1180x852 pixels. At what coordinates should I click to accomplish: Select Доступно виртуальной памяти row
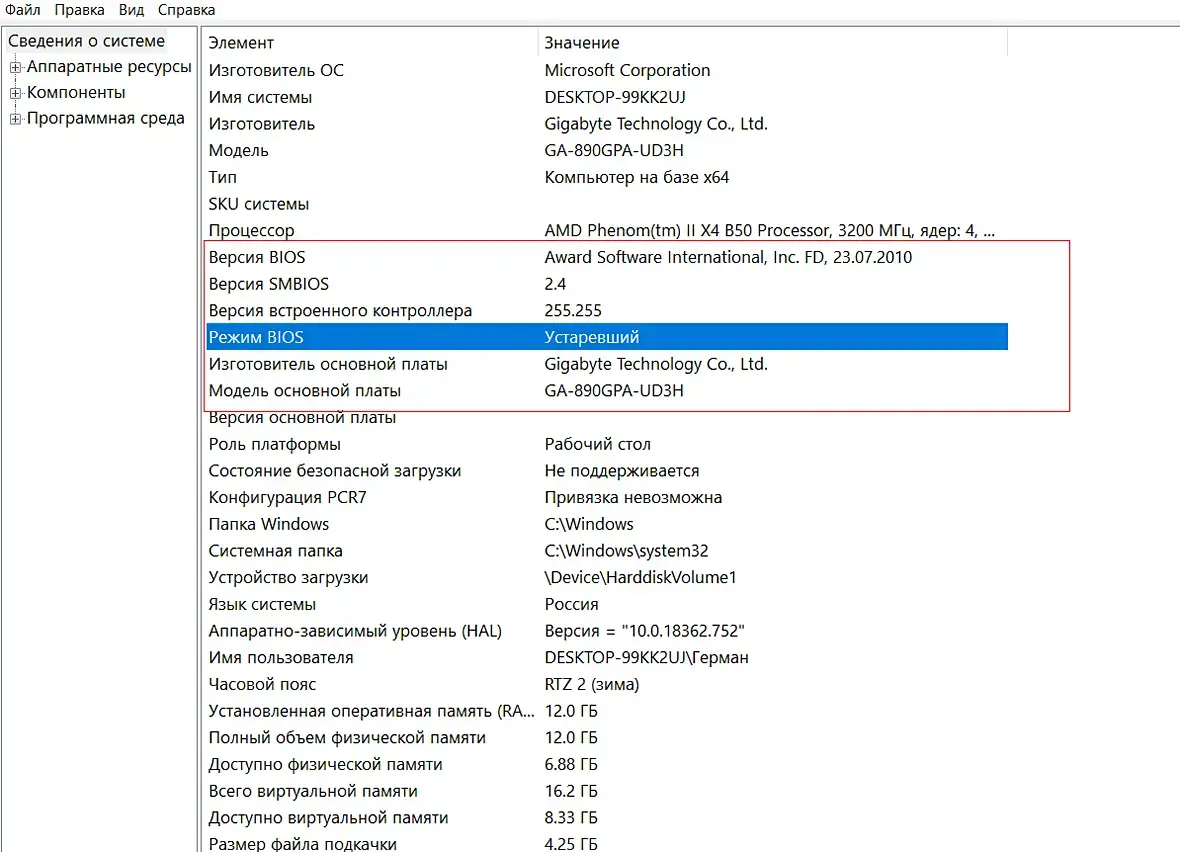tap(607, 818)
